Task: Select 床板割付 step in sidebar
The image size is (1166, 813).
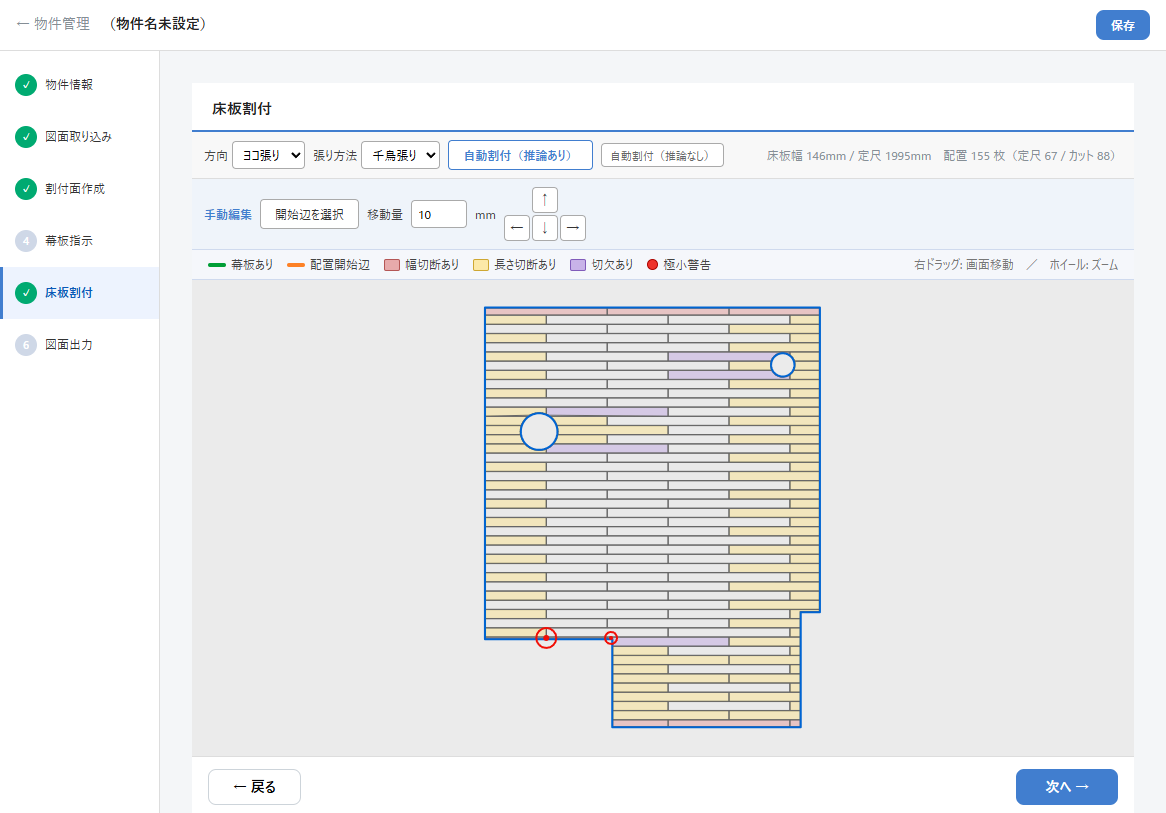Action: tap(80, 293)
